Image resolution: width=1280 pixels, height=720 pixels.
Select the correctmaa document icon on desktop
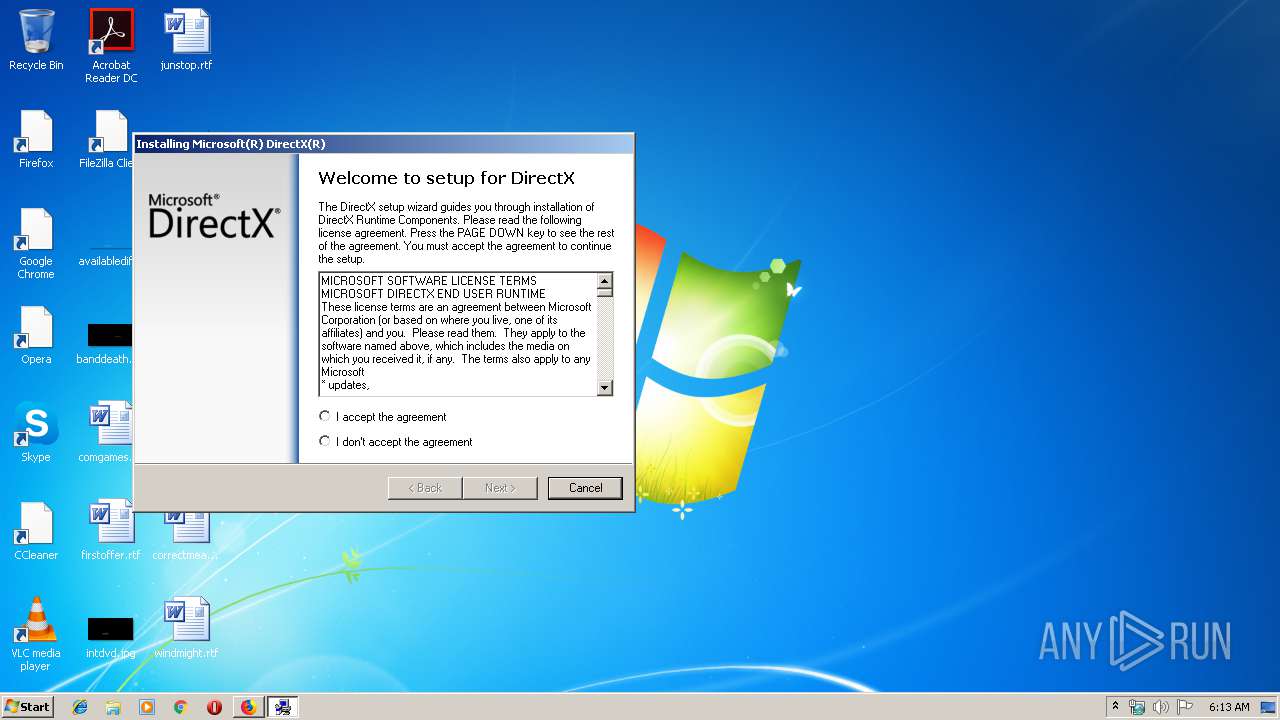coord(187,536)
